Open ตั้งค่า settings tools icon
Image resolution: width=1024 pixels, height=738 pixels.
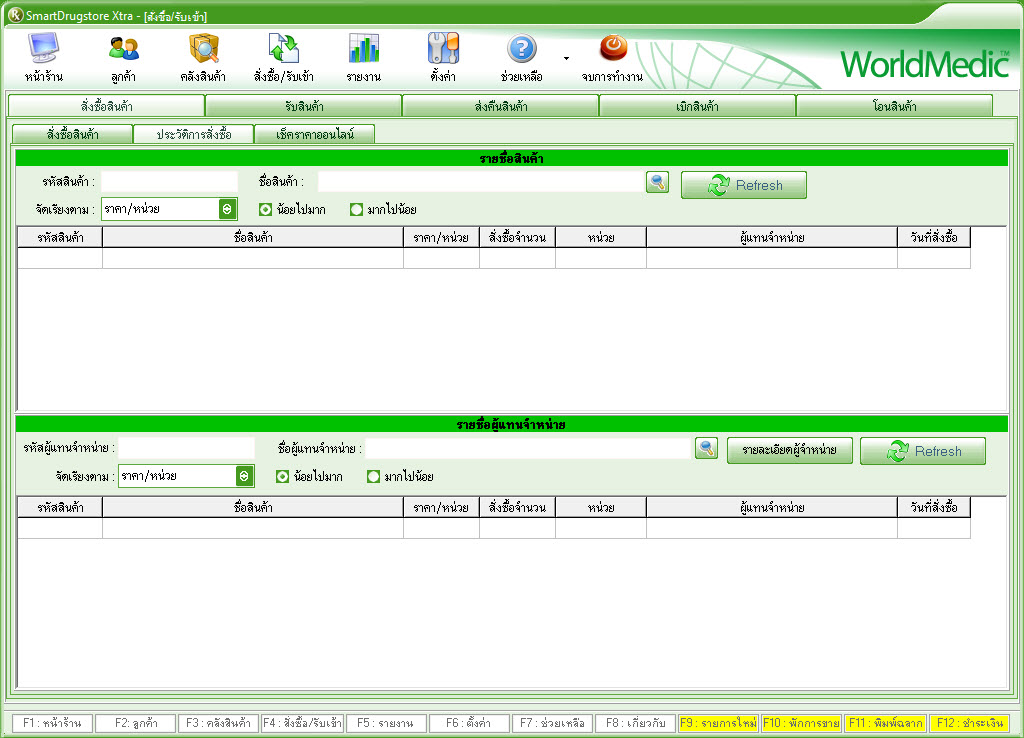tap(443, 50)
